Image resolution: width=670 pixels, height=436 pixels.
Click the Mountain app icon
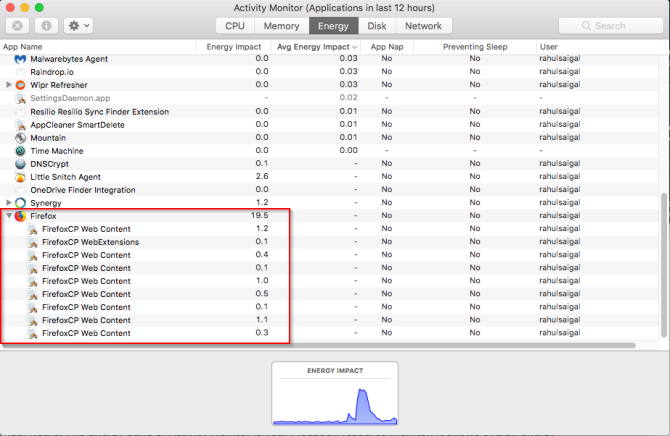tap(20, 138)
